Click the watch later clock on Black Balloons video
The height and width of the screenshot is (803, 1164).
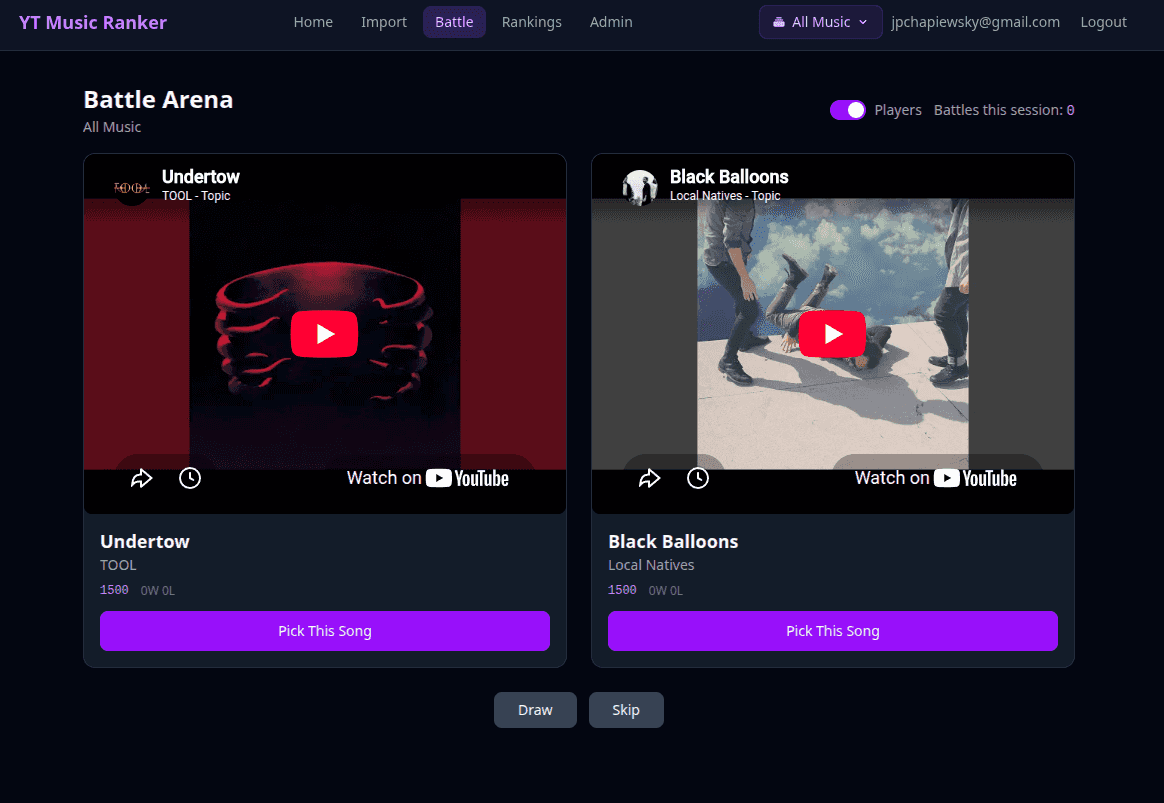point(698,478)
